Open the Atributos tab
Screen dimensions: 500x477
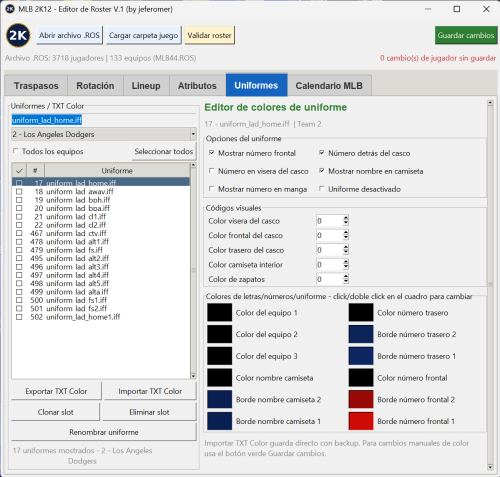coord(197,86)
